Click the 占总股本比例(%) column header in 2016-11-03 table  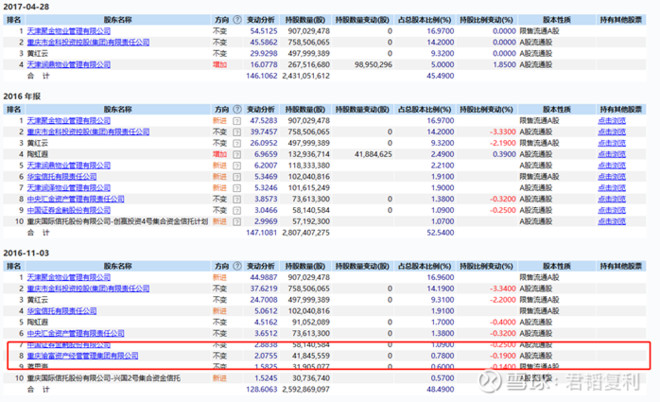point(424,266)
